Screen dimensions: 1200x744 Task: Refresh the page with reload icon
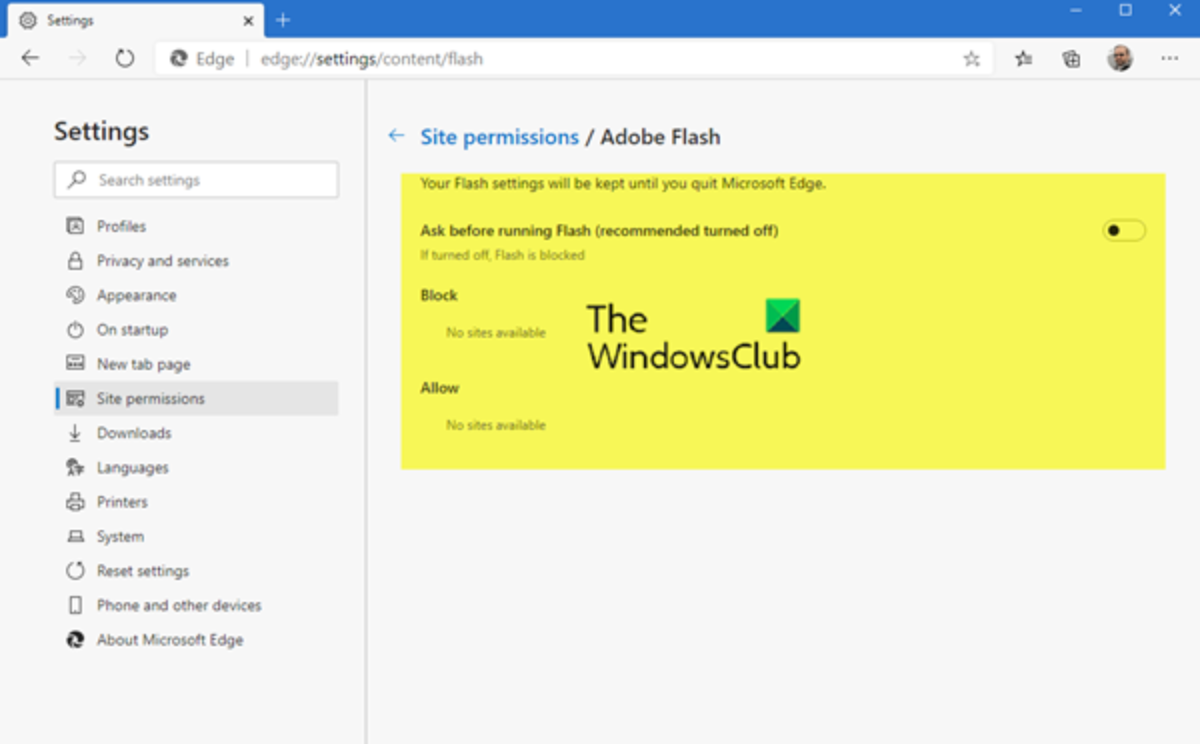[x=124, y=59]
